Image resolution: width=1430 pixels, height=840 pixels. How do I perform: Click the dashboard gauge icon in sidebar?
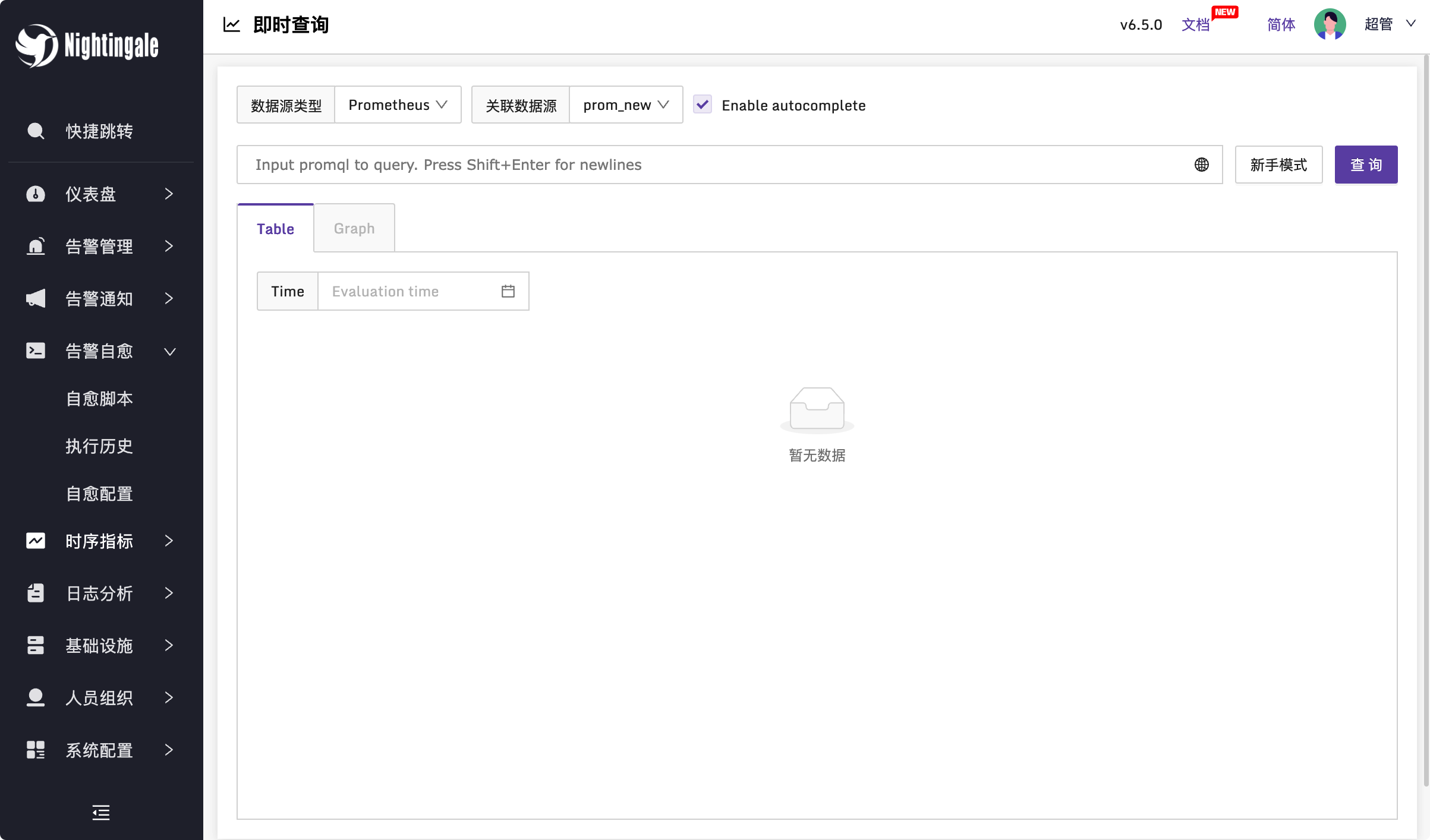click(36, 194)
